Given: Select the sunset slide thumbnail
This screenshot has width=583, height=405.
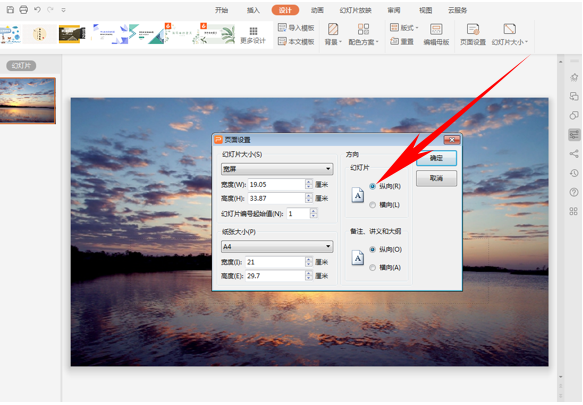Looking at the screenshot, I should tap(28, 100).
